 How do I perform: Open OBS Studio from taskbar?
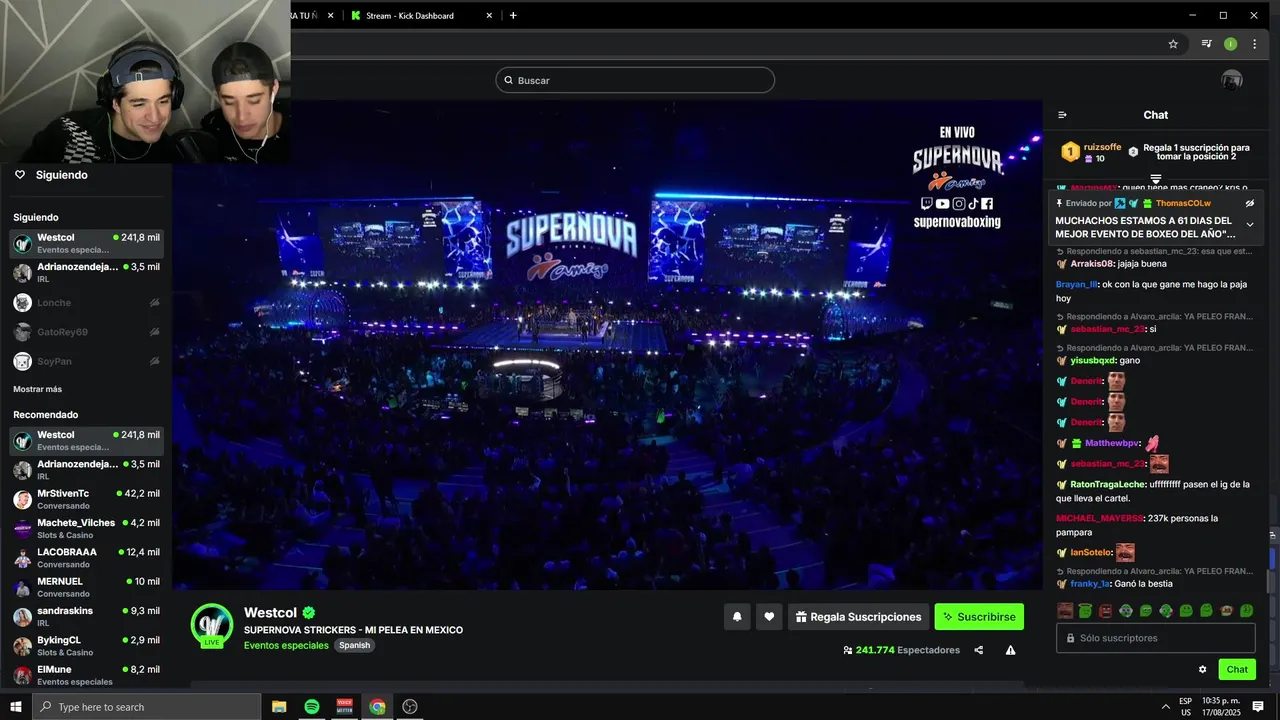click(x=410, y=707)
